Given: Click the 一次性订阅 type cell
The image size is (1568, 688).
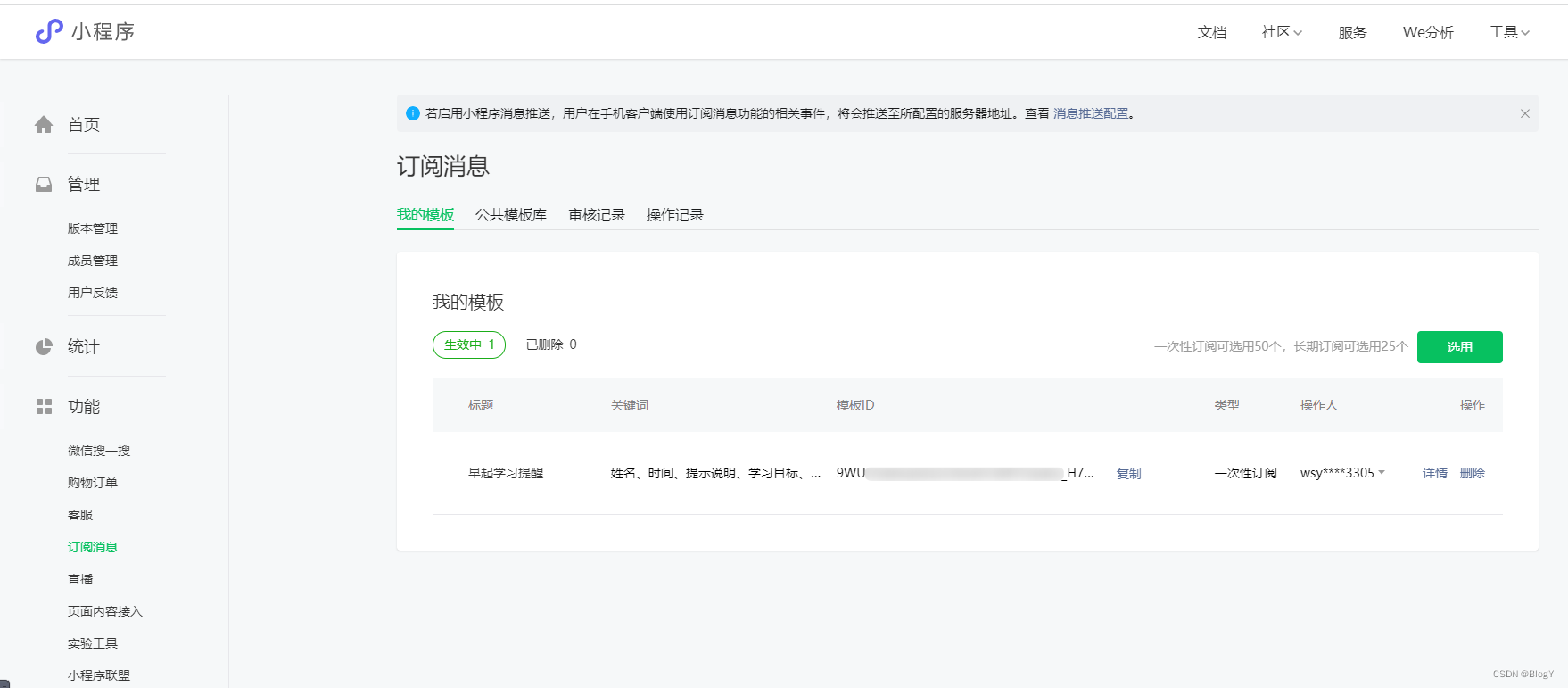Looking at the screenshot, I should 1245,473.
